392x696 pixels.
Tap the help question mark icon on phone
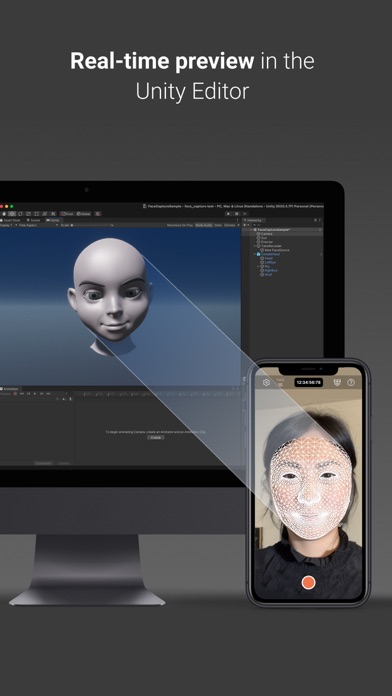click(351, 382)
